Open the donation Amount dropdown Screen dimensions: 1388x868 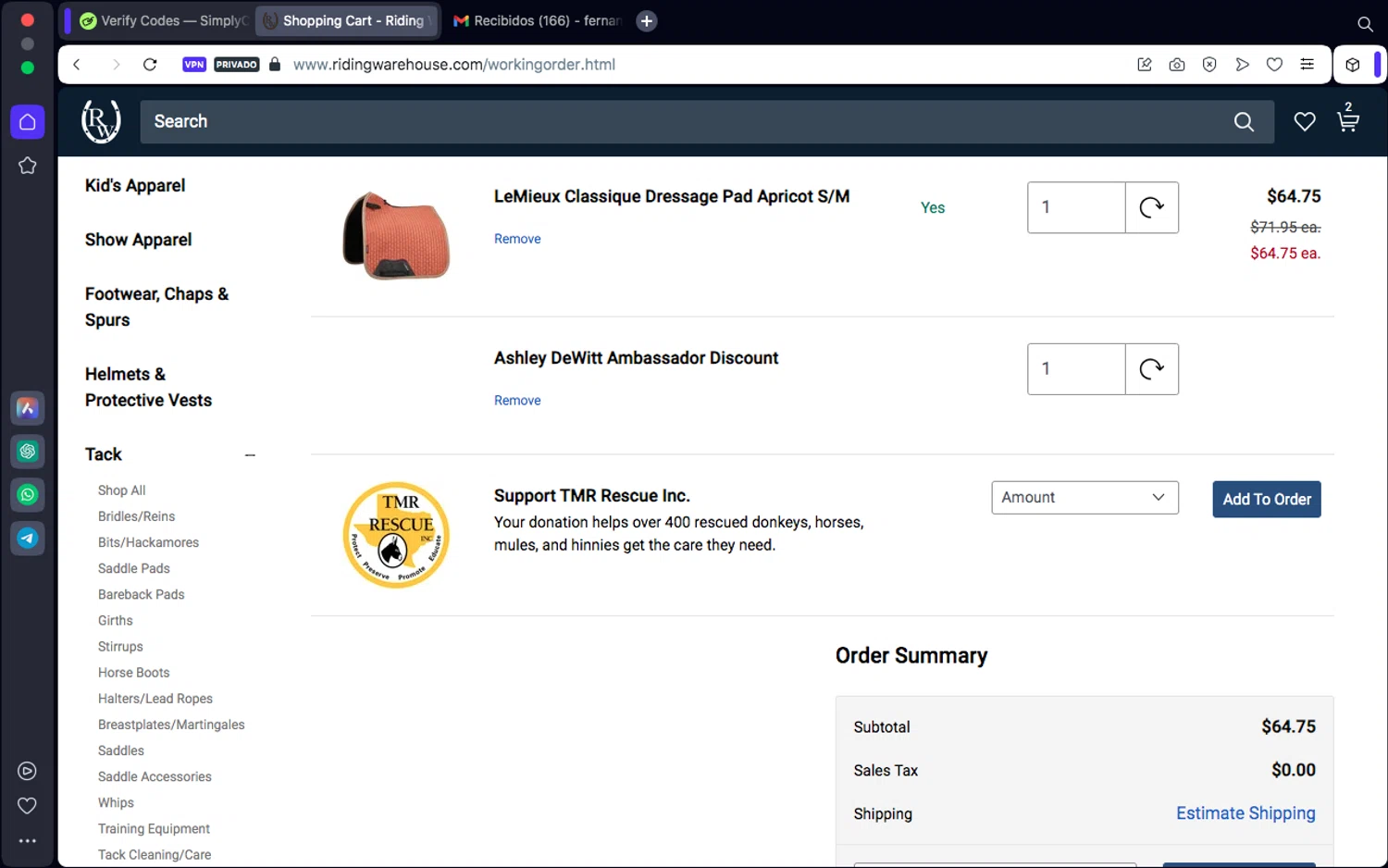tap(1084, 498)
